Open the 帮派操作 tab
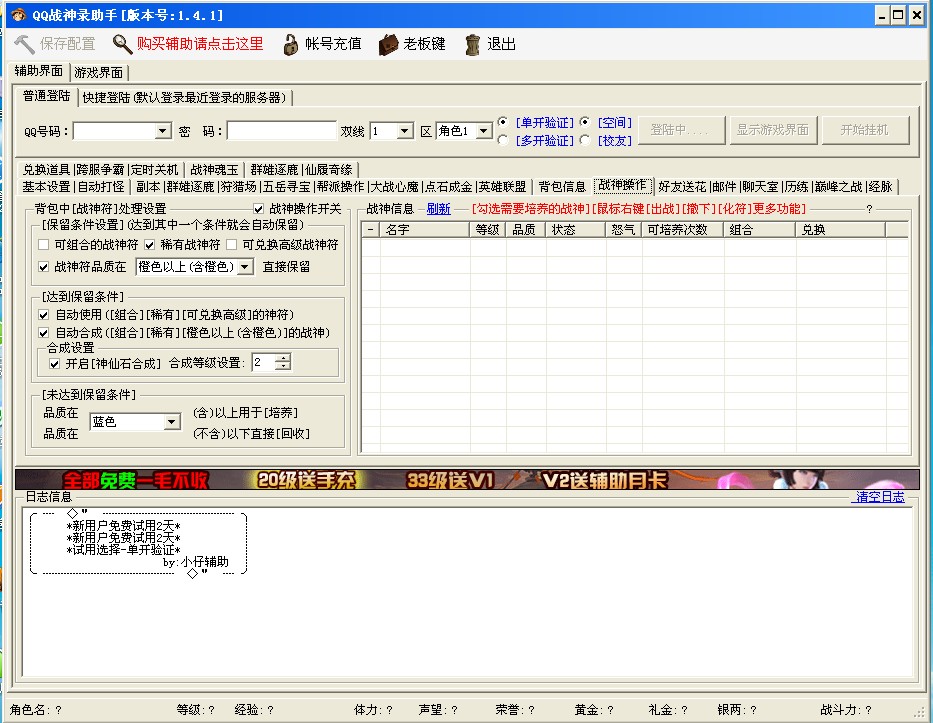Image resolution: width=933 pixels, height=723 pixels. [340, 187]
